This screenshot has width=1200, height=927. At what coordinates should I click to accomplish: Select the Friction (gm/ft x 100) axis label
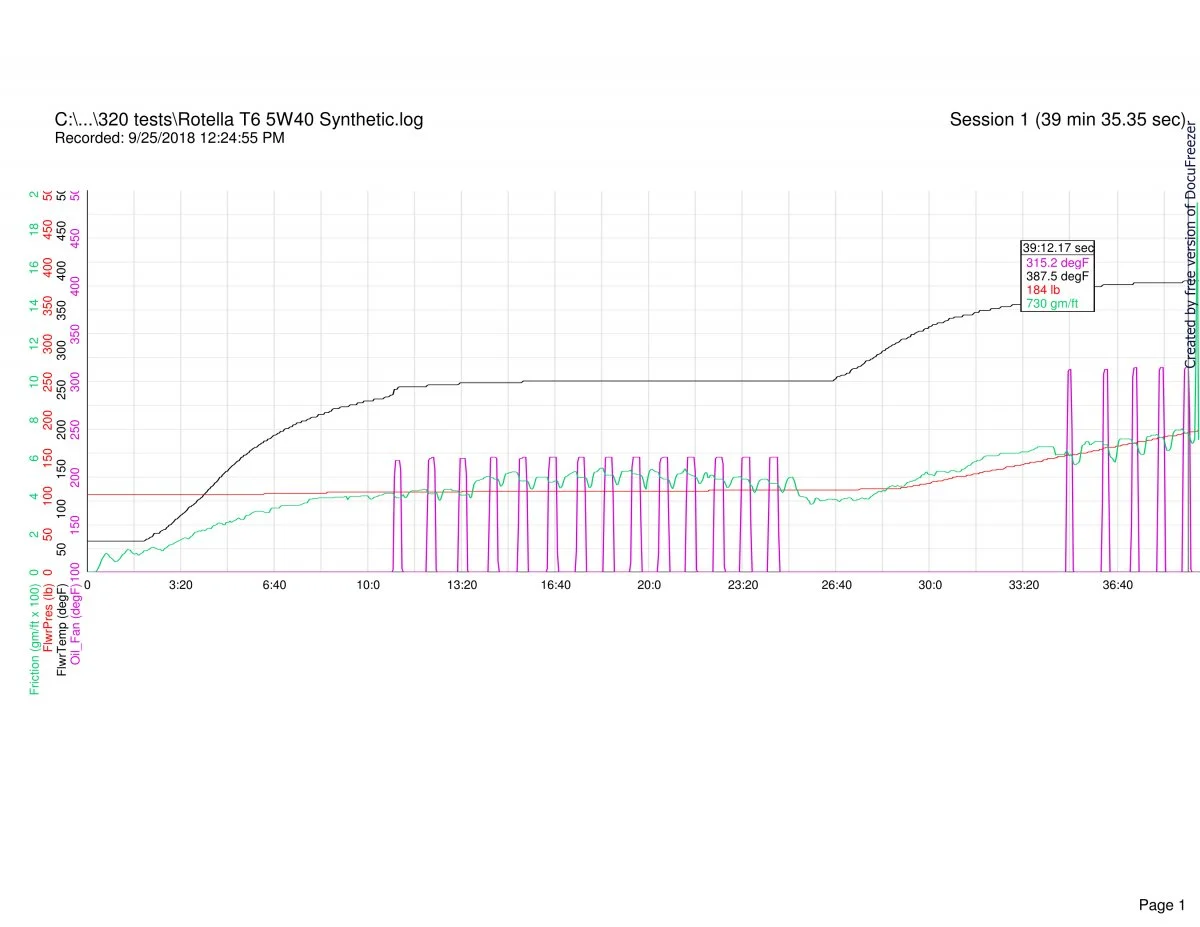click(35, 633)
